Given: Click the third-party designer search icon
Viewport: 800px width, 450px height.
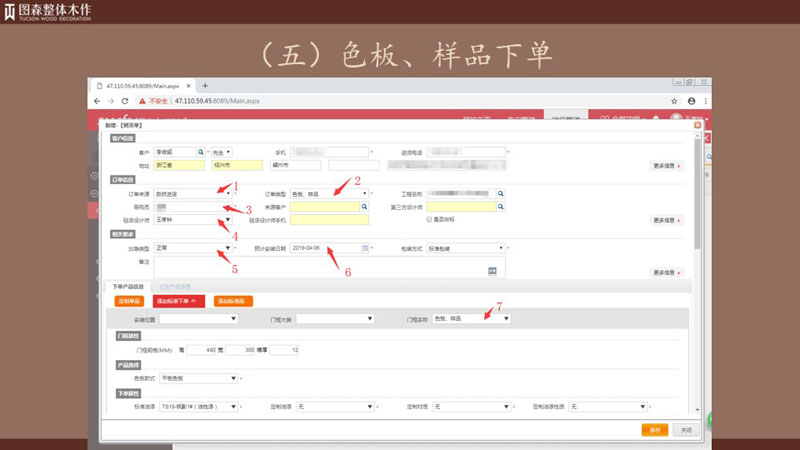Looking at the screenshot, I should tap(501, 207).
